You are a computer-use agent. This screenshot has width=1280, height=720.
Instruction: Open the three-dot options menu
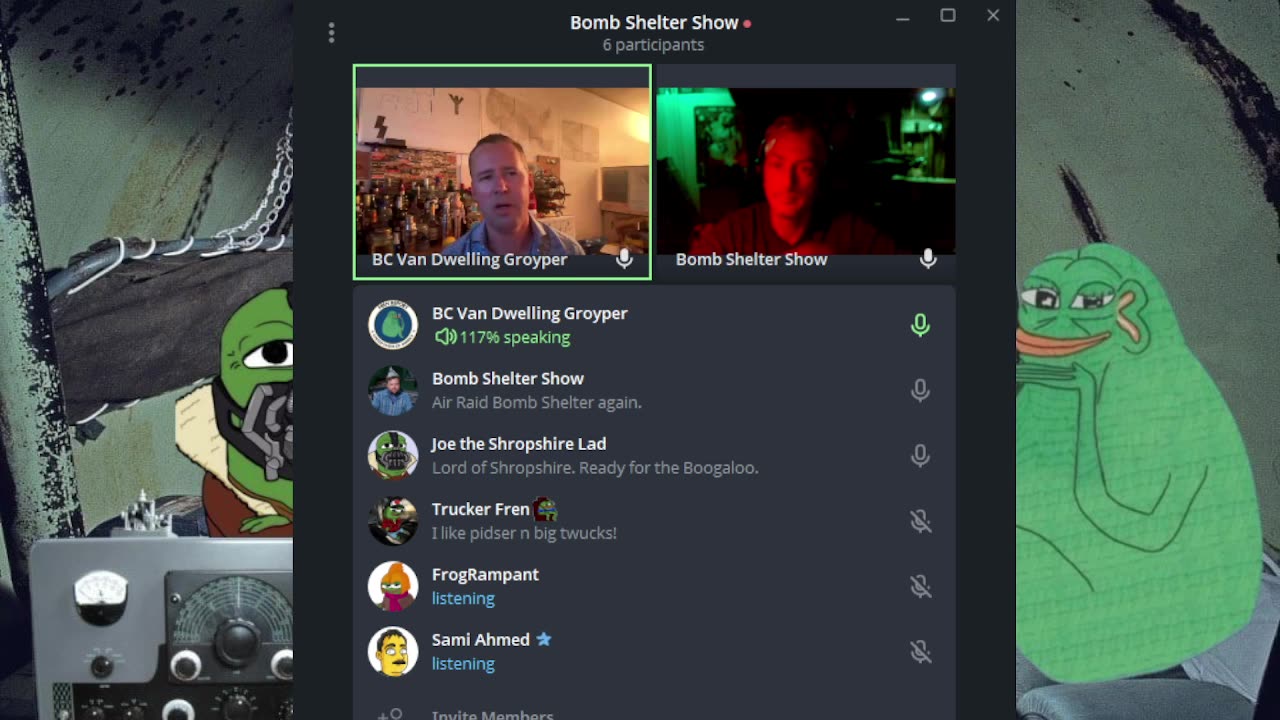click(331, 33)
